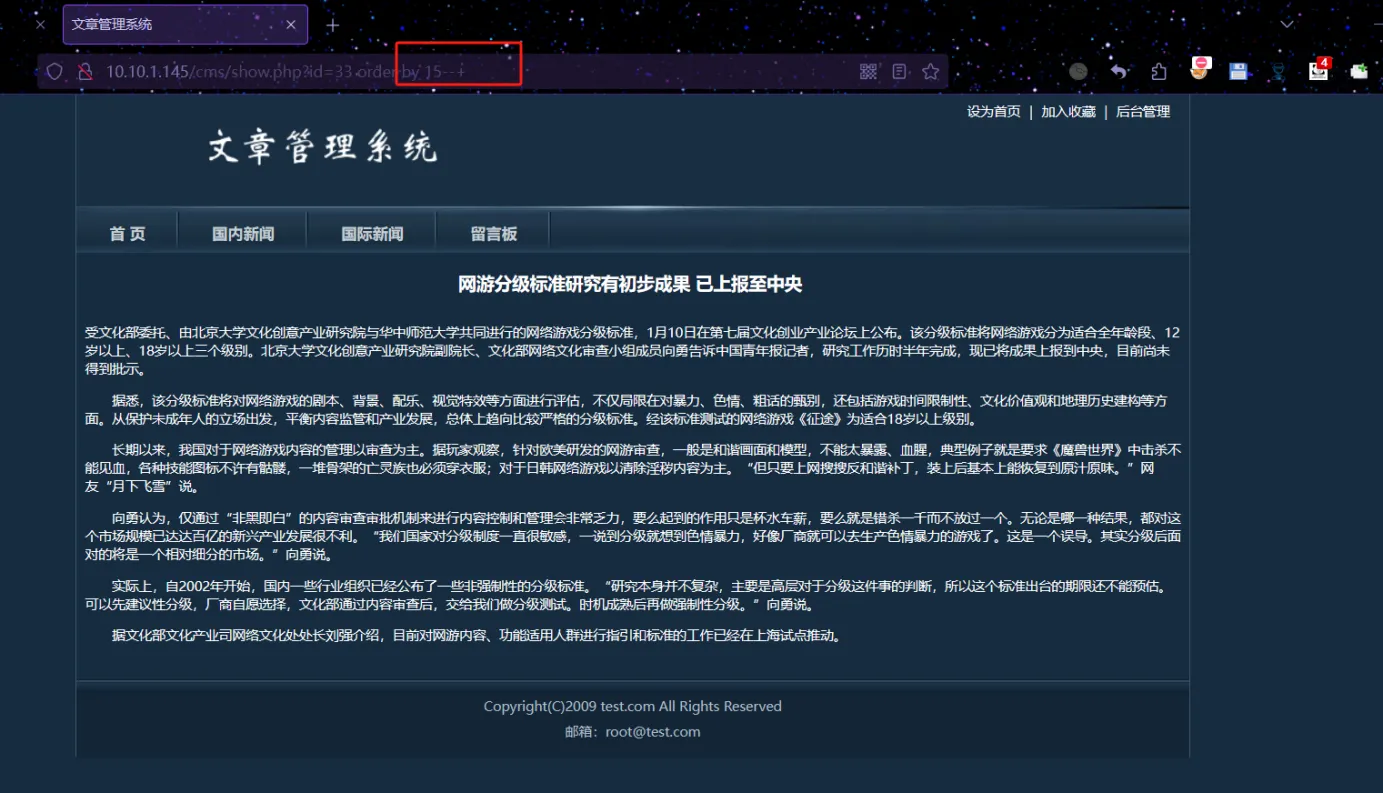Click the 加入收藏 link
Image resolution: width=1383 pixels, height=793 pixels.
(1068, 112)
